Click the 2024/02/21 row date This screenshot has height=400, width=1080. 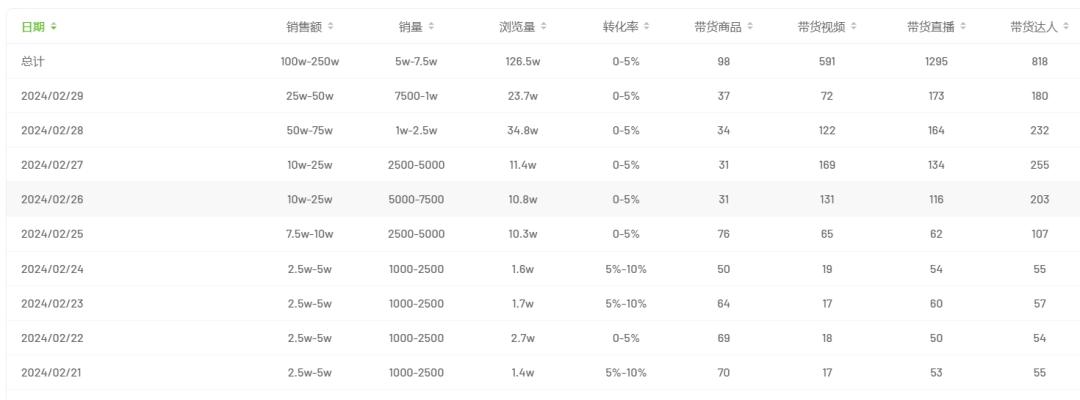click(x=52, y=372)
